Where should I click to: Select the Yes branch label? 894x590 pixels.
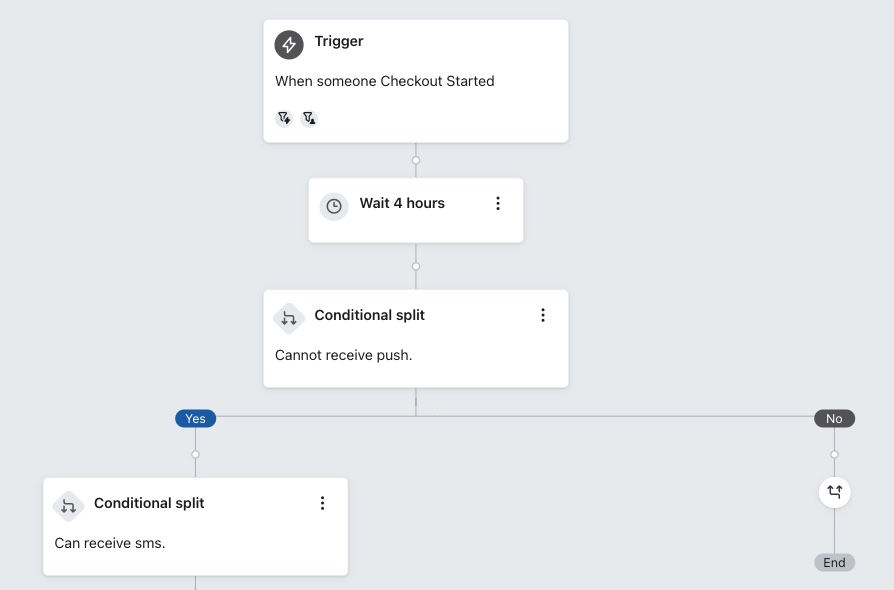(195, 418)
